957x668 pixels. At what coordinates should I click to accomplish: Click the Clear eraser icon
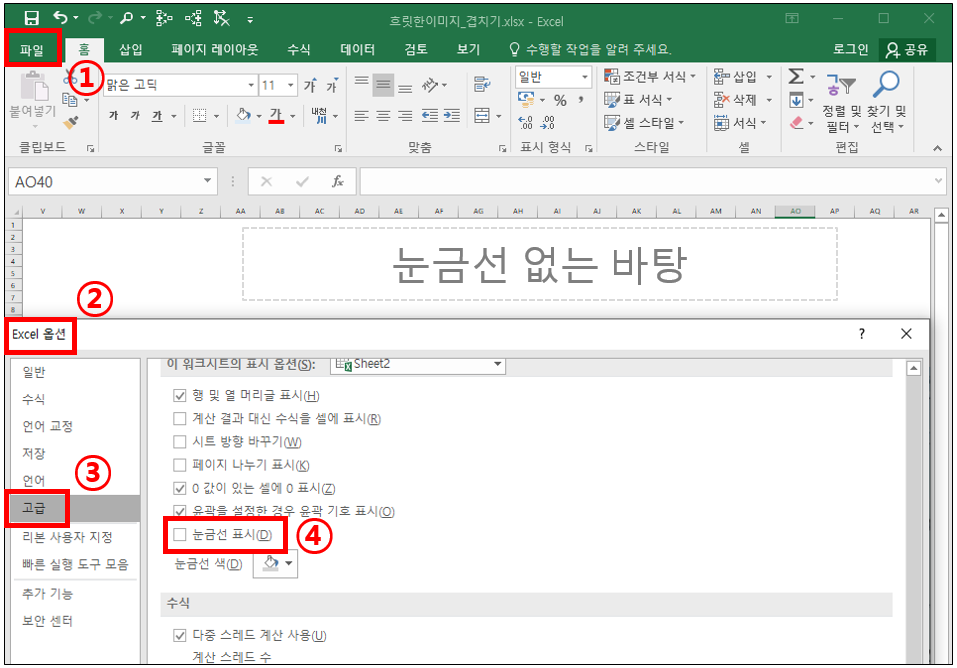[x=796, y=123]
